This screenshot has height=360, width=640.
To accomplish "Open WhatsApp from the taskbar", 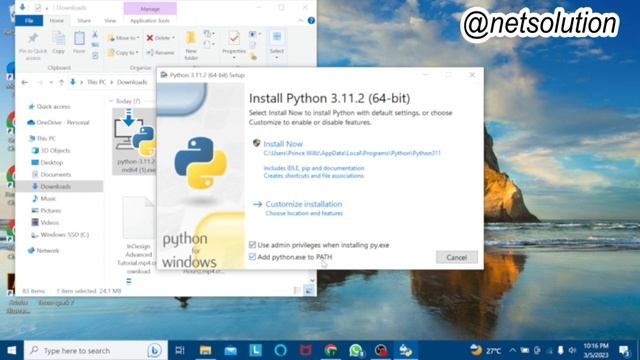I will tap(356, 350).
